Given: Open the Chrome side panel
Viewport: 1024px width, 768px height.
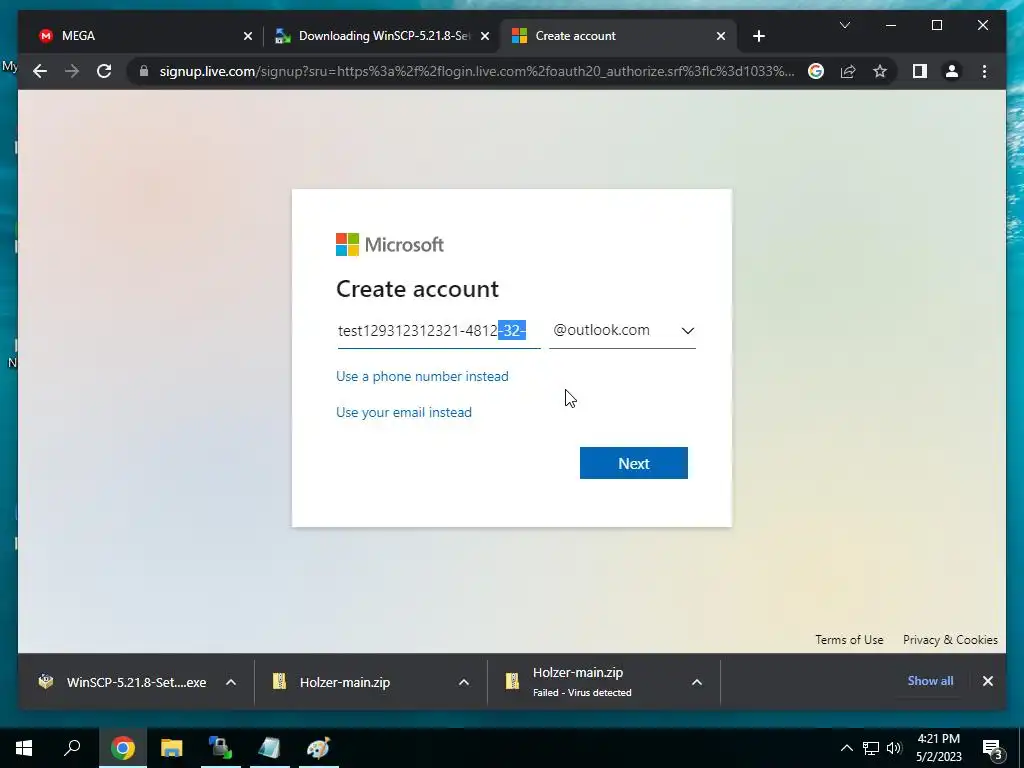Looking at the screenshot, I should point(920,71).
